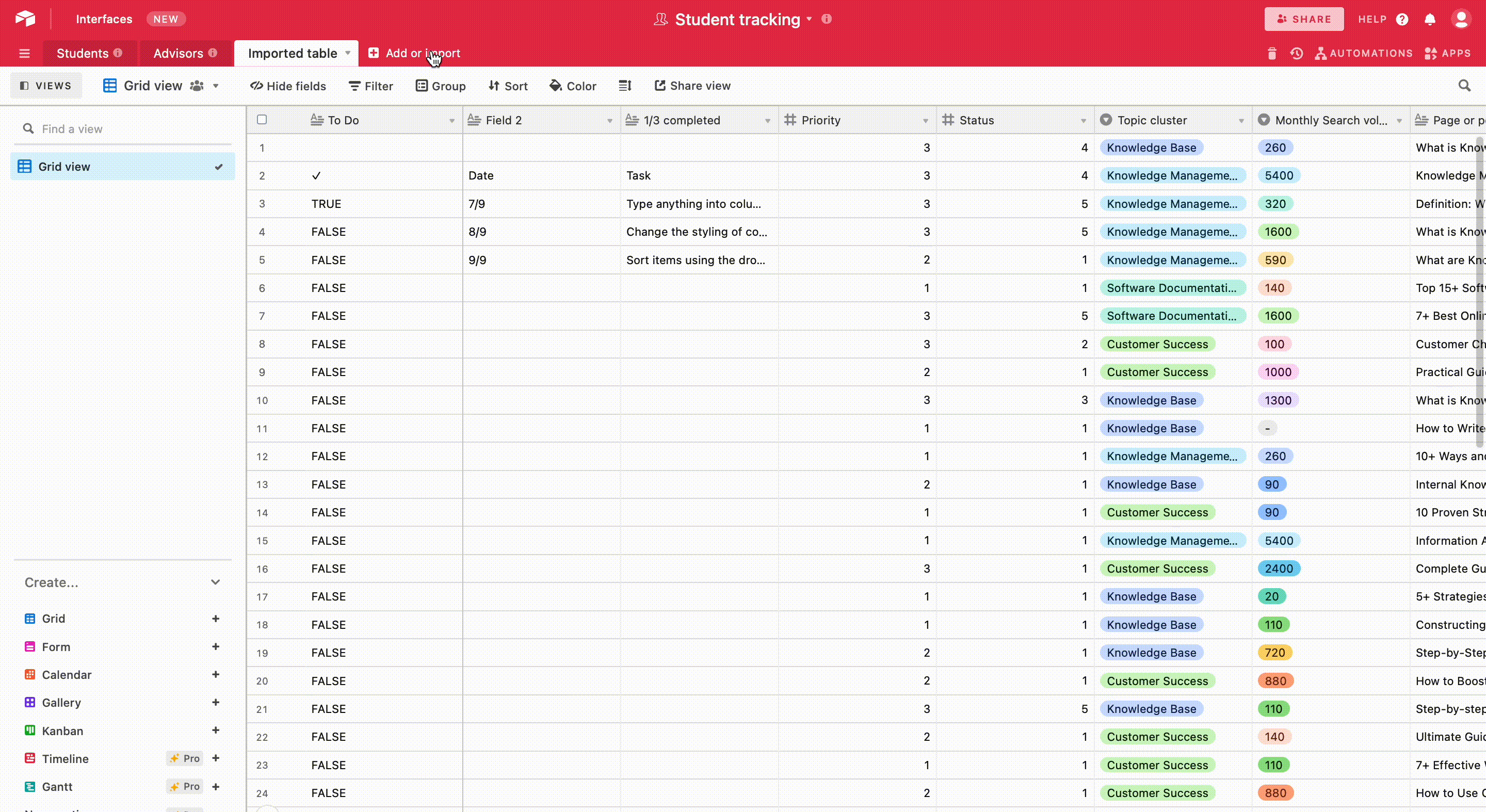Expand the Create section in sidebar

coord(215,582)
